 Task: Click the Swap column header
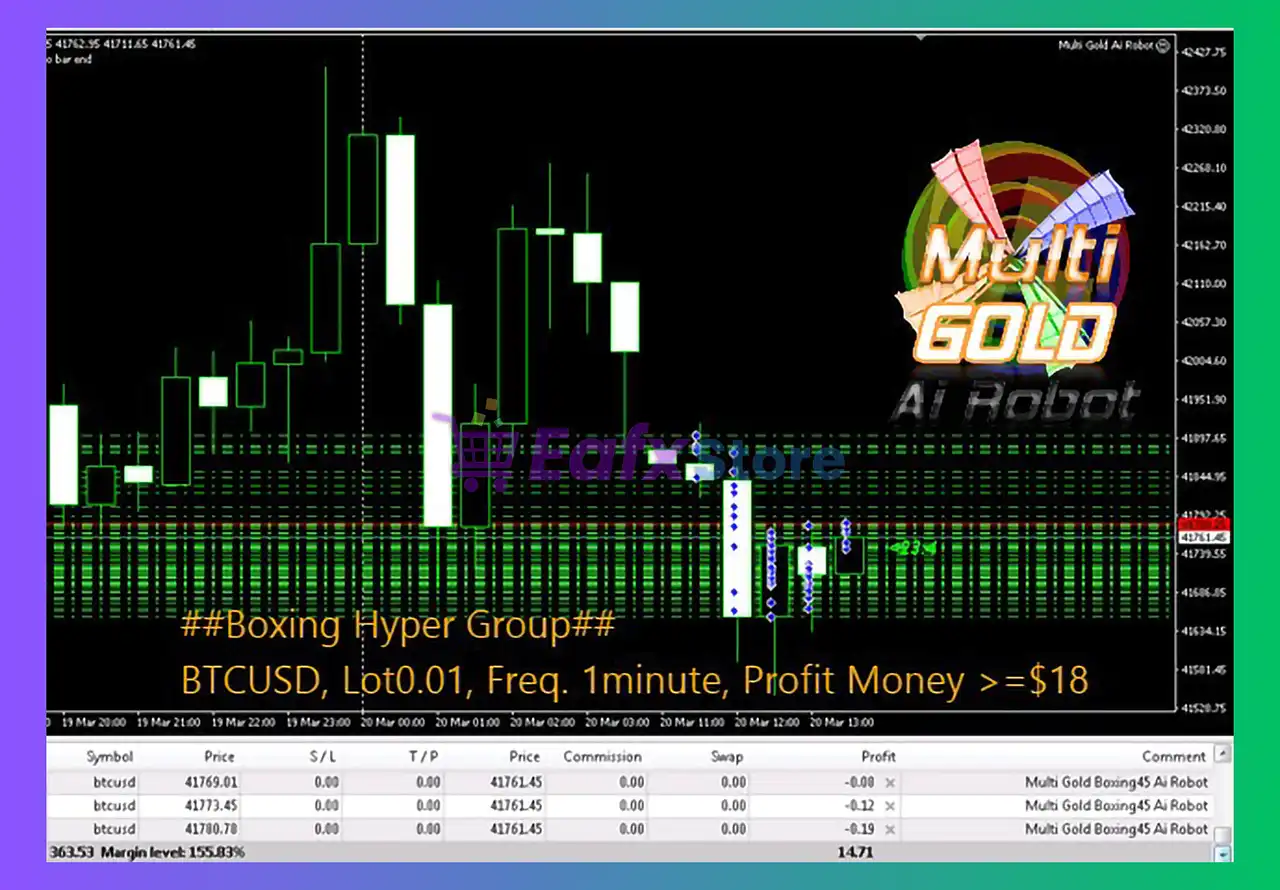726,757
